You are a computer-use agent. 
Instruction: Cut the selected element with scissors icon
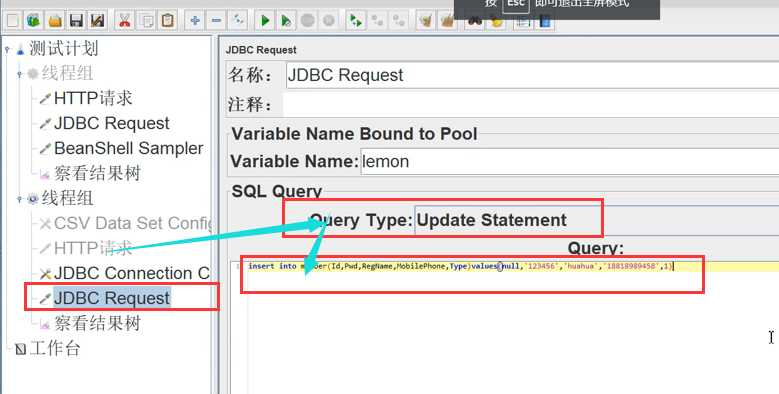124,20
